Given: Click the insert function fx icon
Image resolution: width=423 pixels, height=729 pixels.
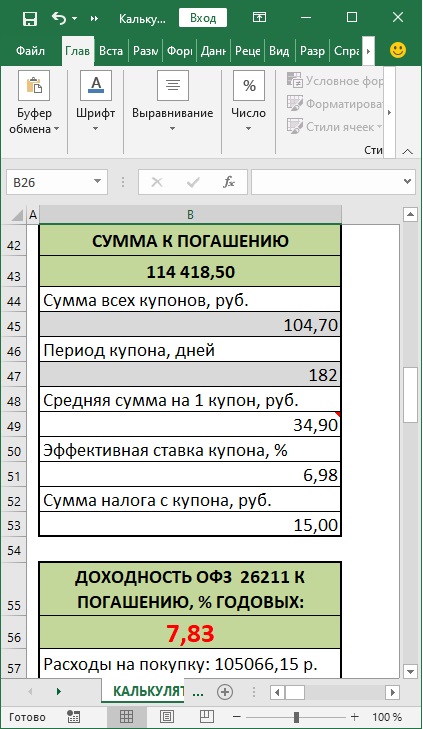Looking at the screenshot, I should tap(229, 182).
